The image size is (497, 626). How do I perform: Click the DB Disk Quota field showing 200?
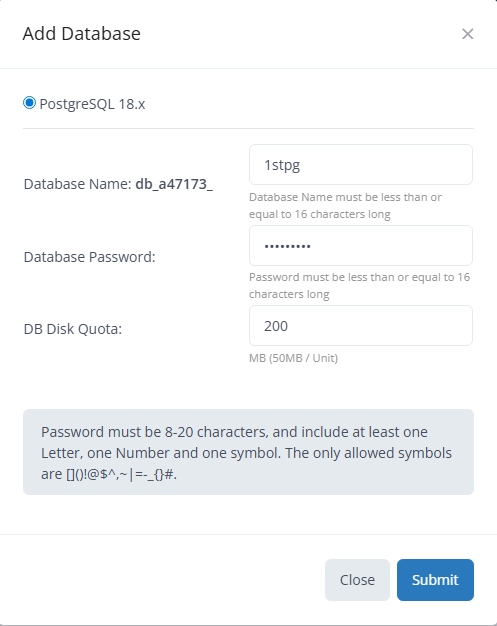[x=361, y=326]
